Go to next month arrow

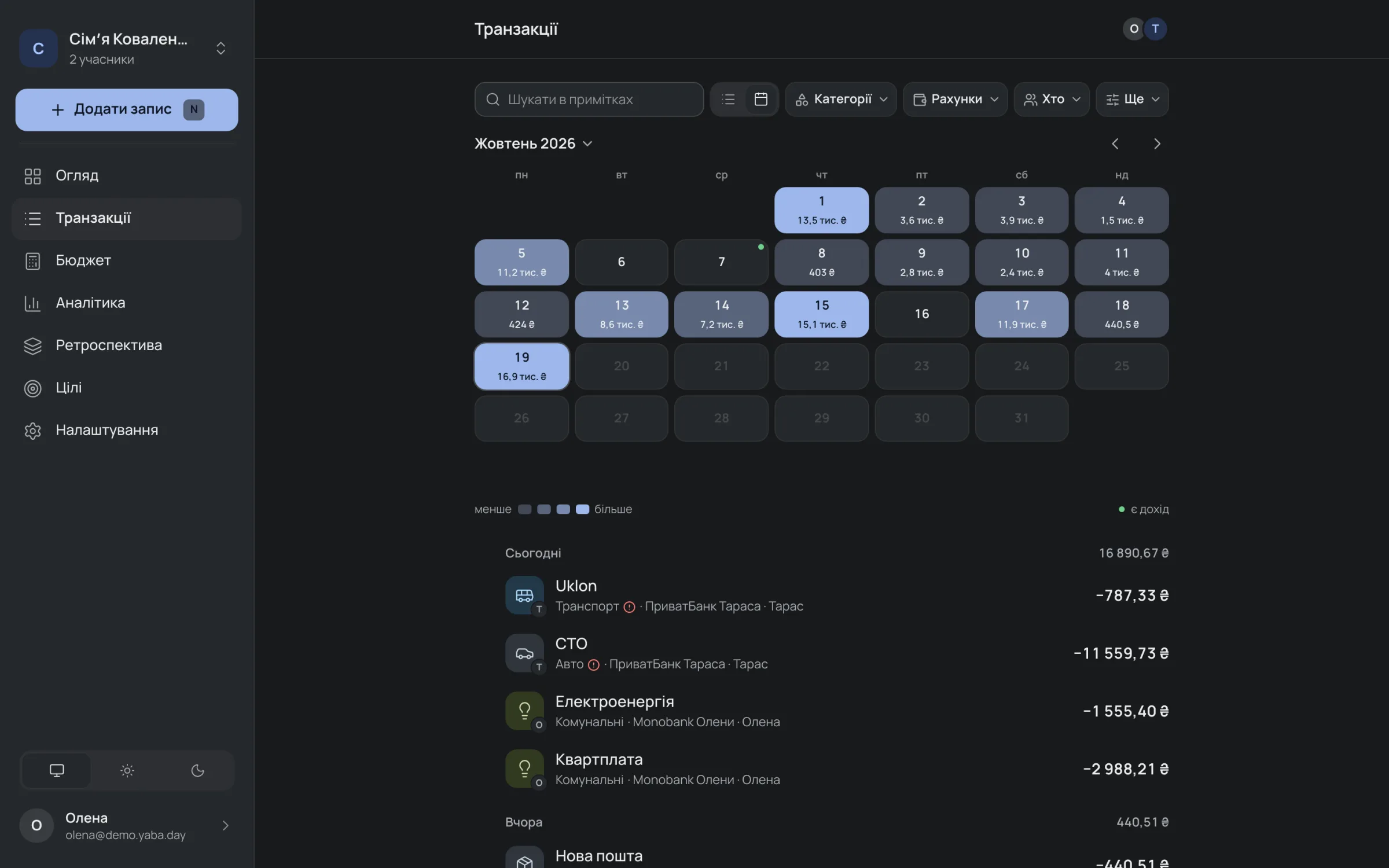1157,144
